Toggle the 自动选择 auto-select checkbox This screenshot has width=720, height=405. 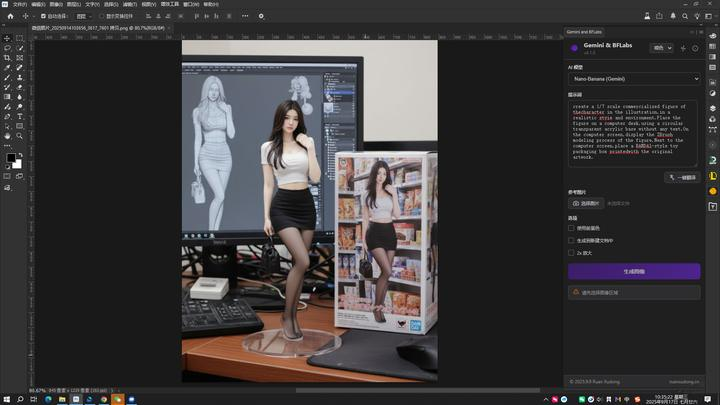click(44, 16)
